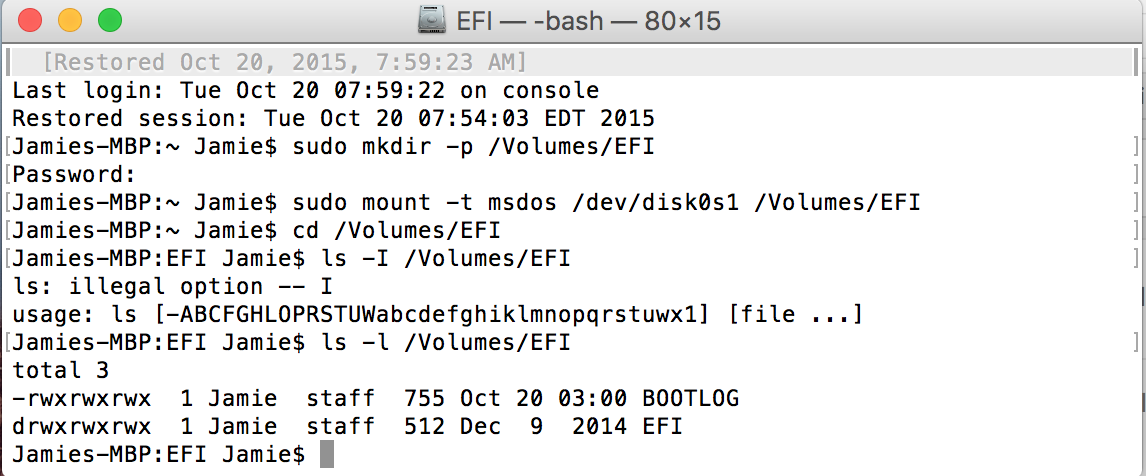Click the 'ls: illegal option -- I' error line
This screenshot has width=1146, height=476.
coord(172,287)
